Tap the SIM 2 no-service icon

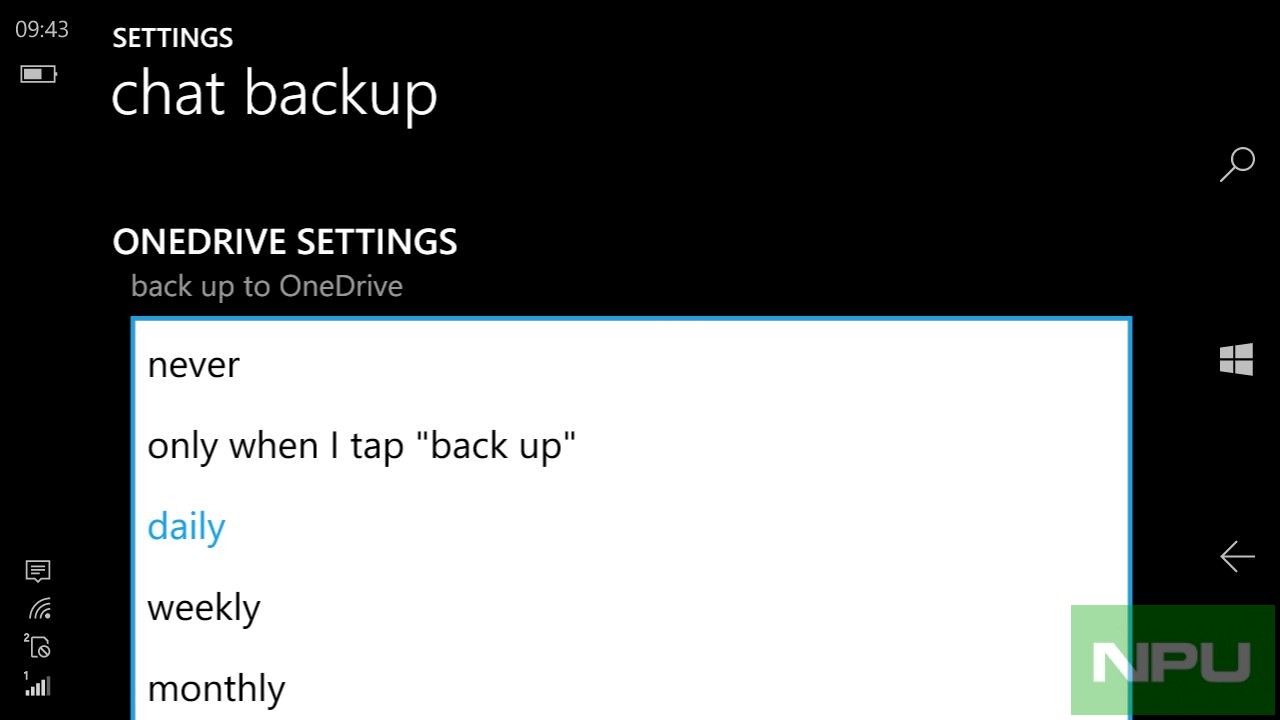pos(38,647)
